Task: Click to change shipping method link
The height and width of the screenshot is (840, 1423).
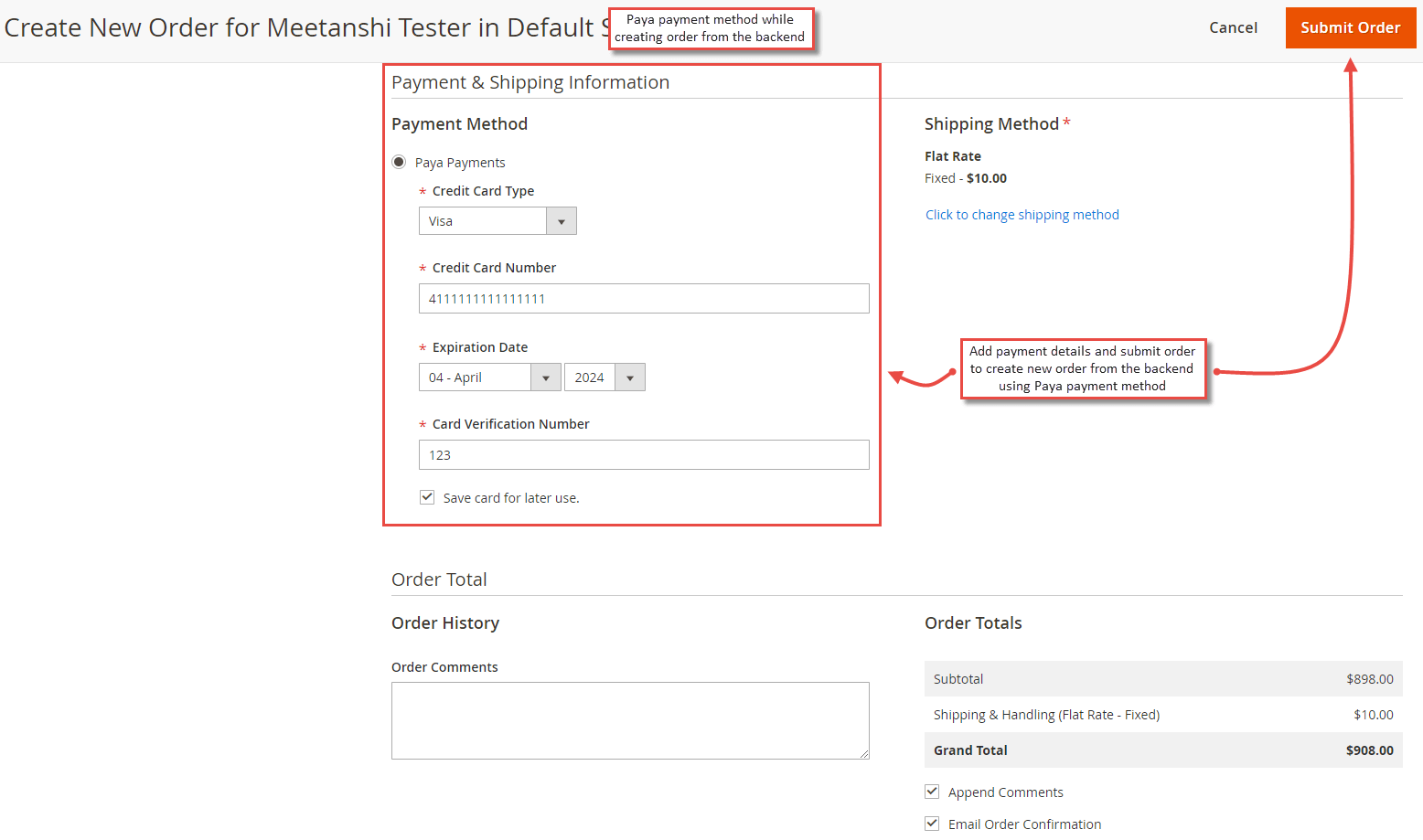Action: pos(1022,215)
